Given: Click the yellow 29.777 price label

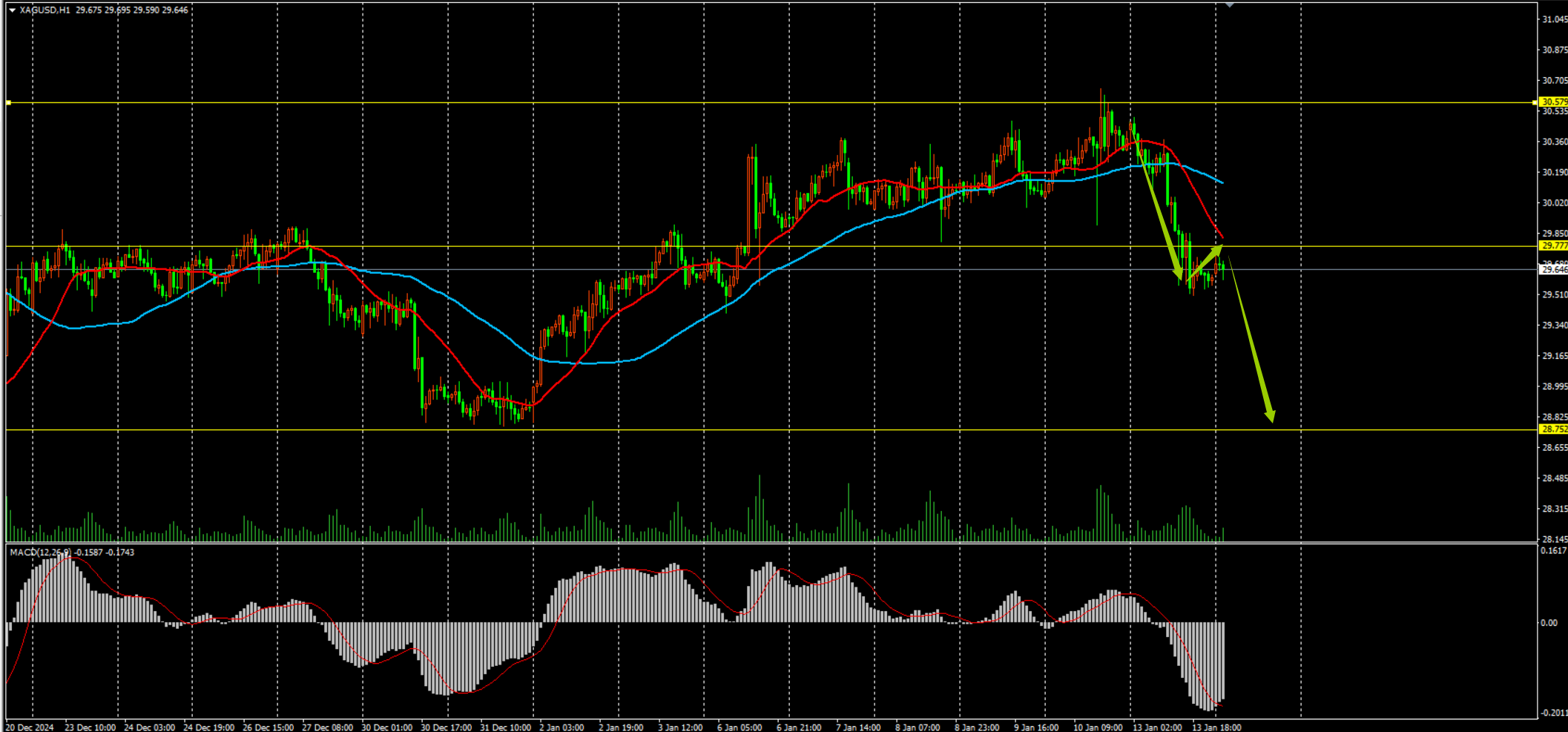Looking at the screenshot, I should (x=1554, y=245).
